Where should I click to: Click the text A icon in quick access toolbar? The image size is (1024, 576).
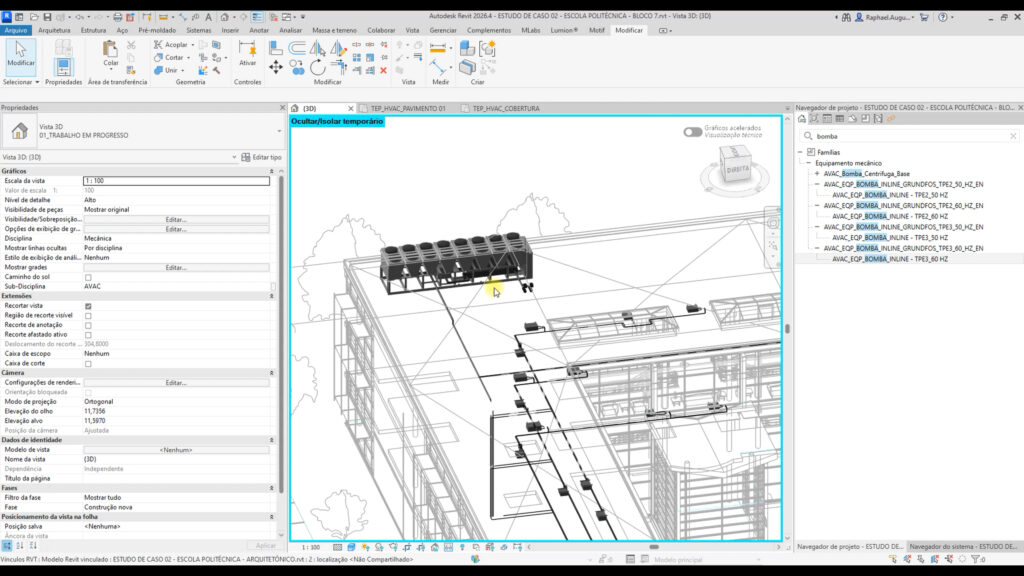coord(208,17)
